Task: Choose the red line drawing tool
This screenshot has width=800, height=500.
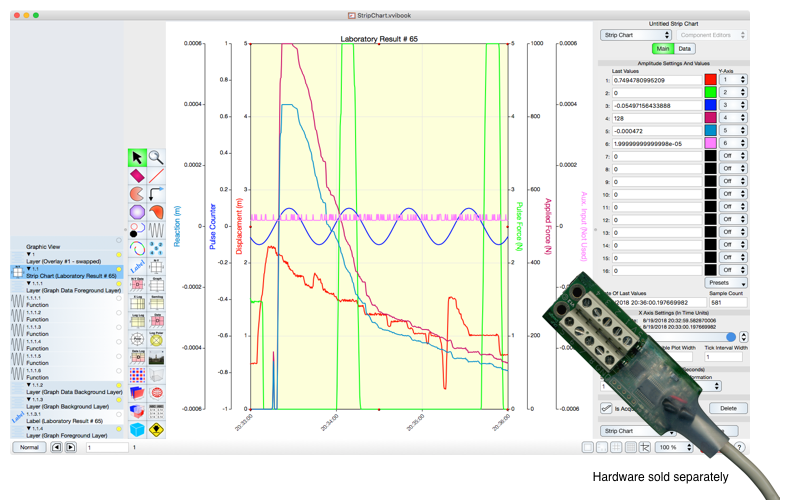Action: click(156, 176)
